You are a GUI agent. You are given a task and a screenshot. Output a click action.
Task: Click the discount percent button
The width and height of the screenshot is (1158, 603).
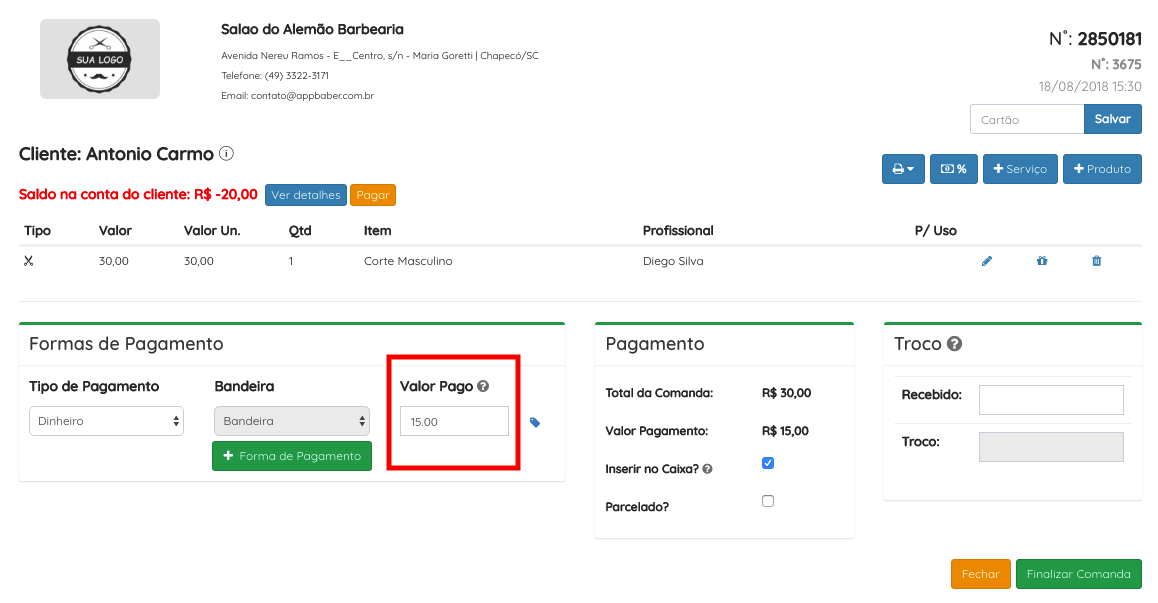[953, 168]
